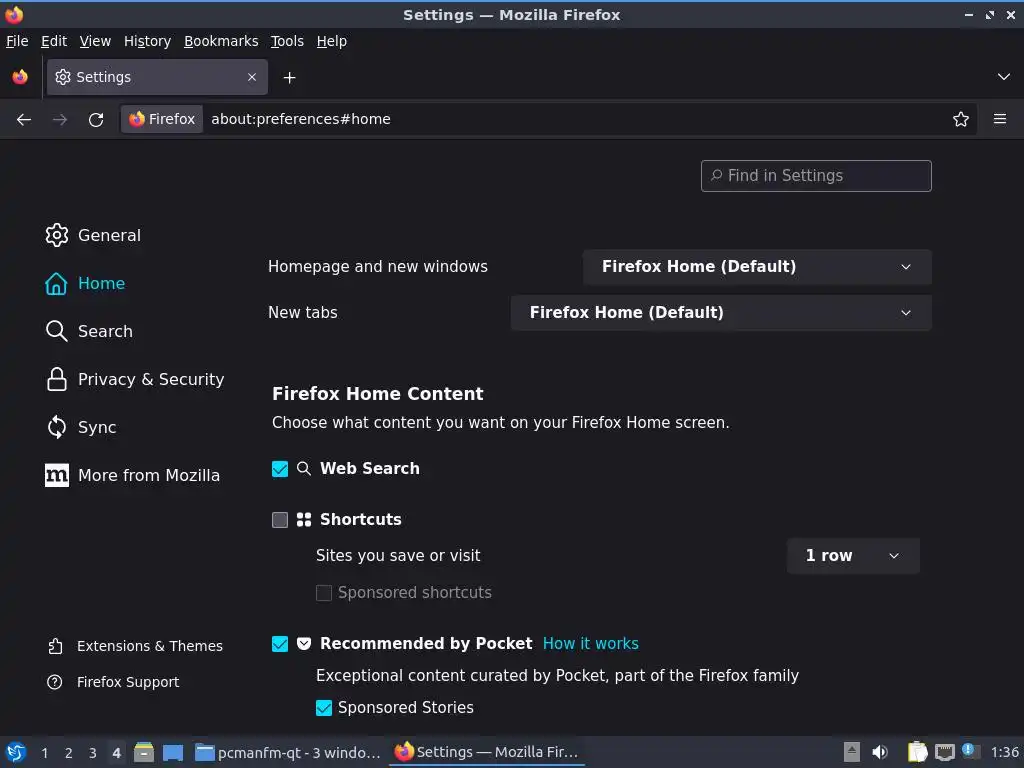Open the Tools menu

click(287, 41)
